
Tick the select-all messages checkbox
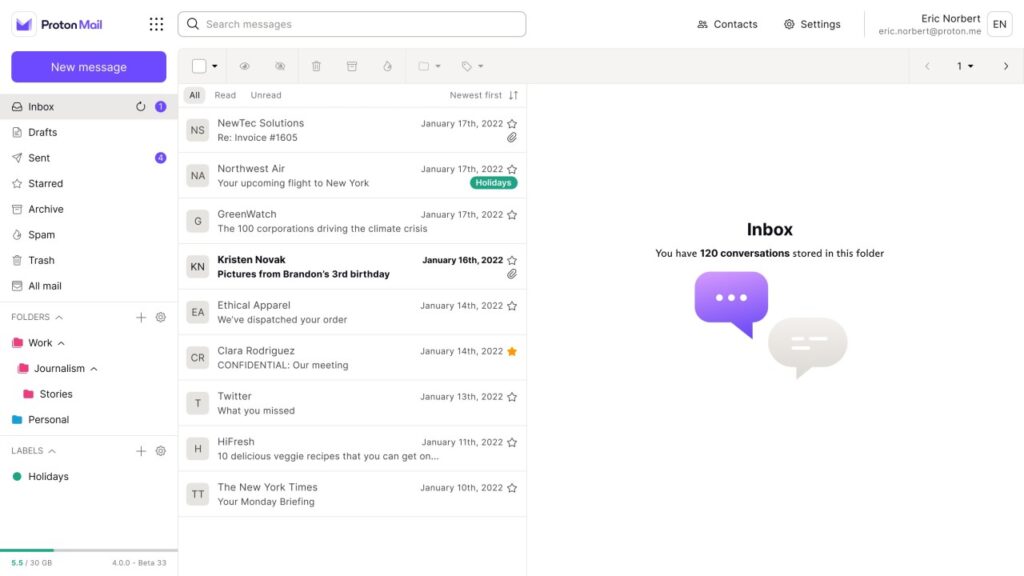pos(199,66)
